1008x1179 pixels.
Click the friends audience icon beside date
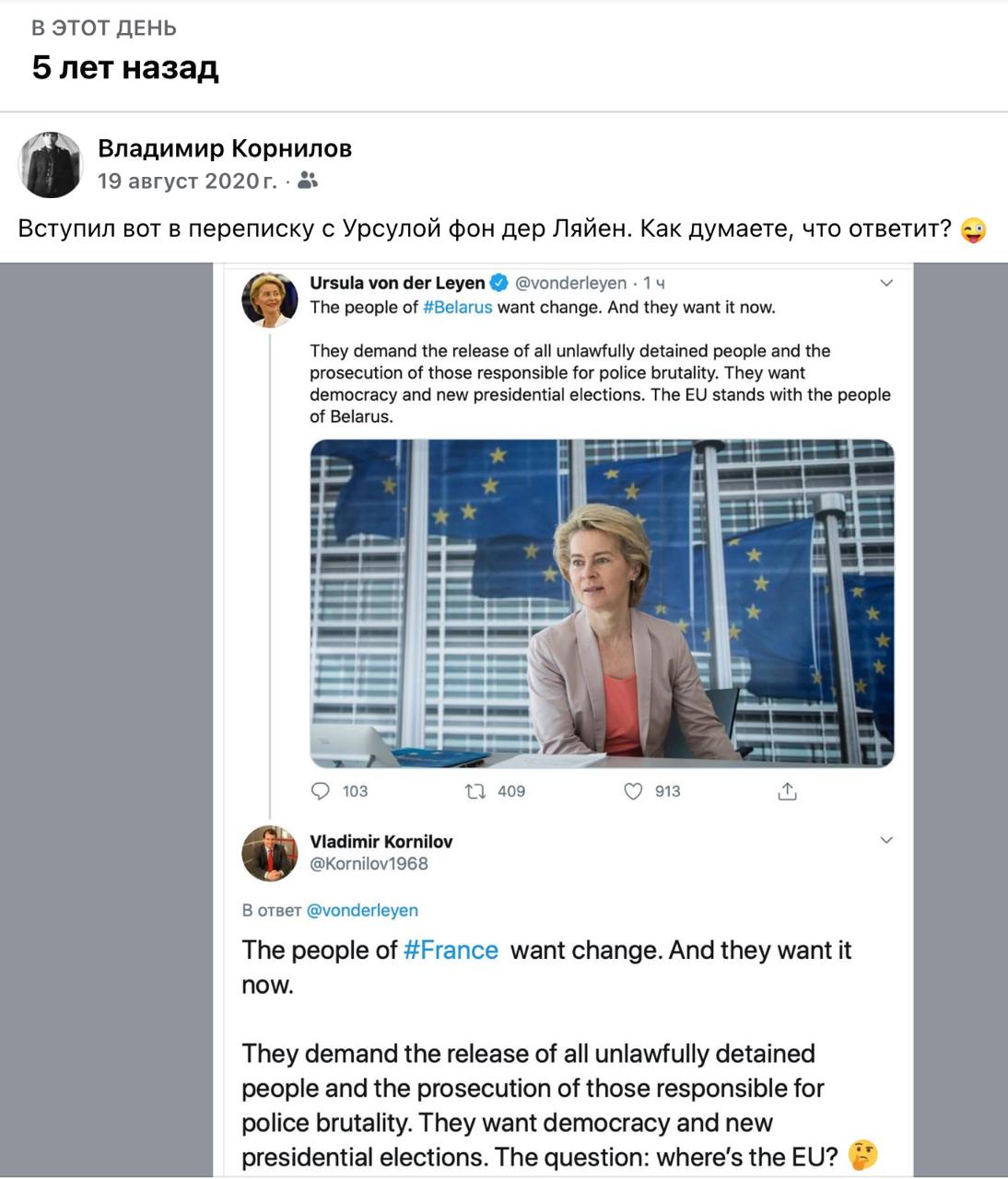click(x=308, y=181)
